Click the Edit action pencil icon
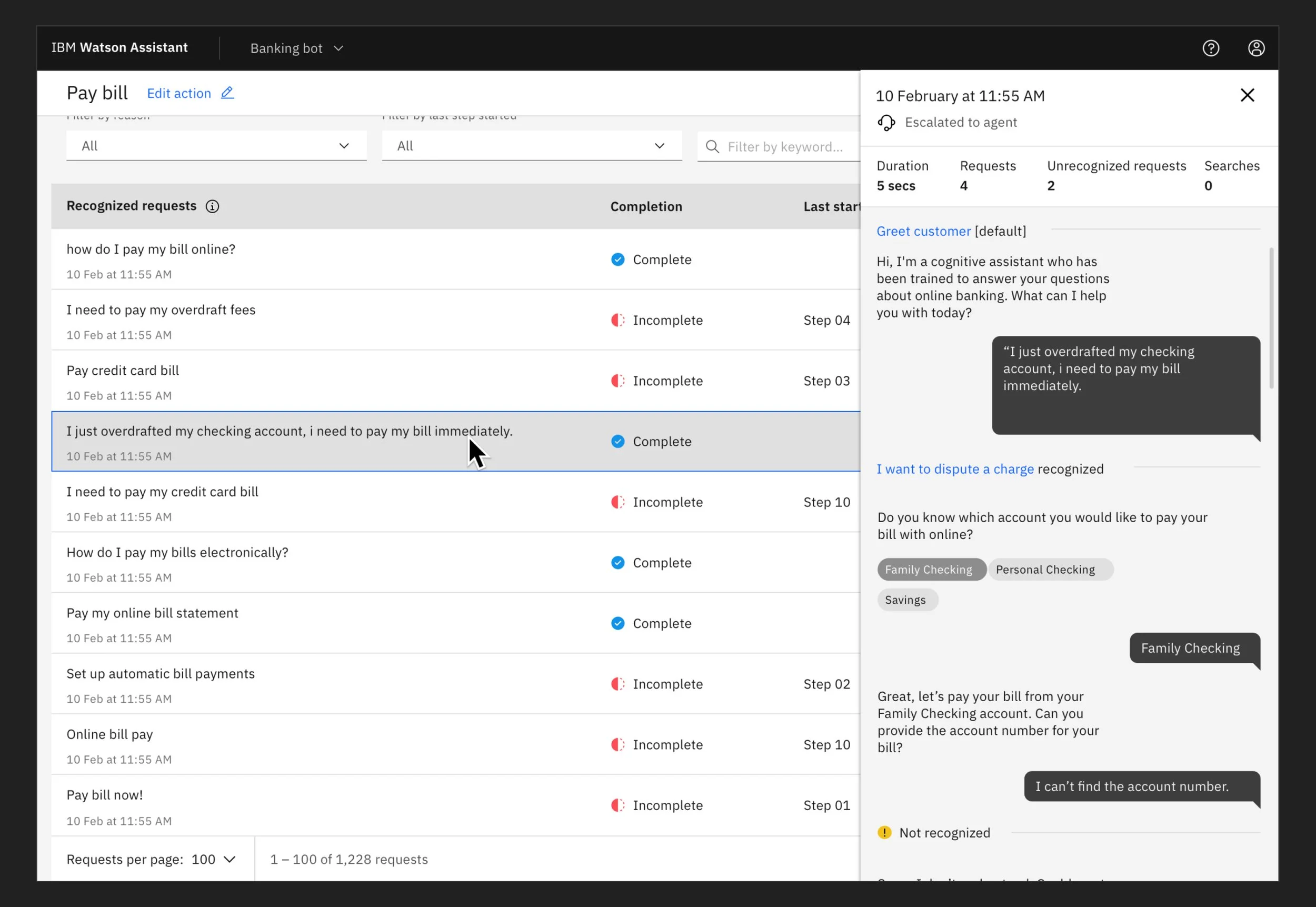The height and width of the screenshot is (907, 1316). tap(227, 93)
